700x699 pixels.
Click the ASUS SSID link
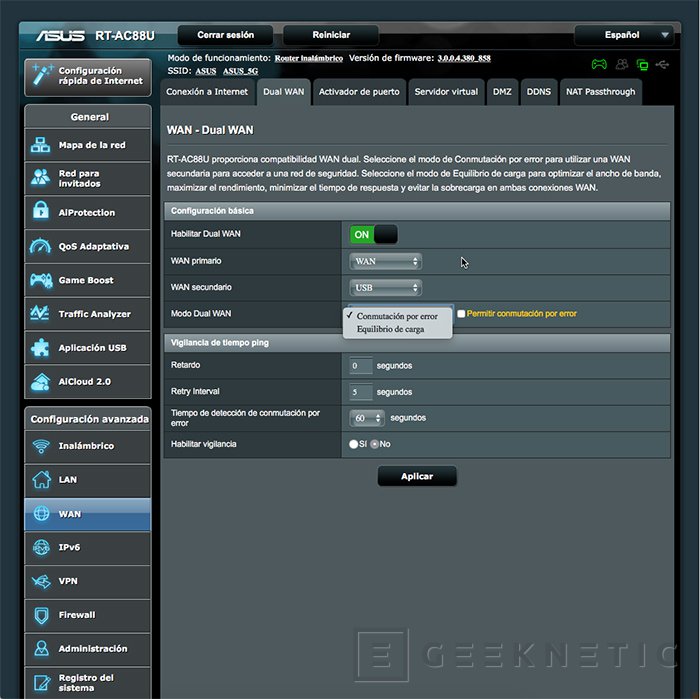[205, 71]
